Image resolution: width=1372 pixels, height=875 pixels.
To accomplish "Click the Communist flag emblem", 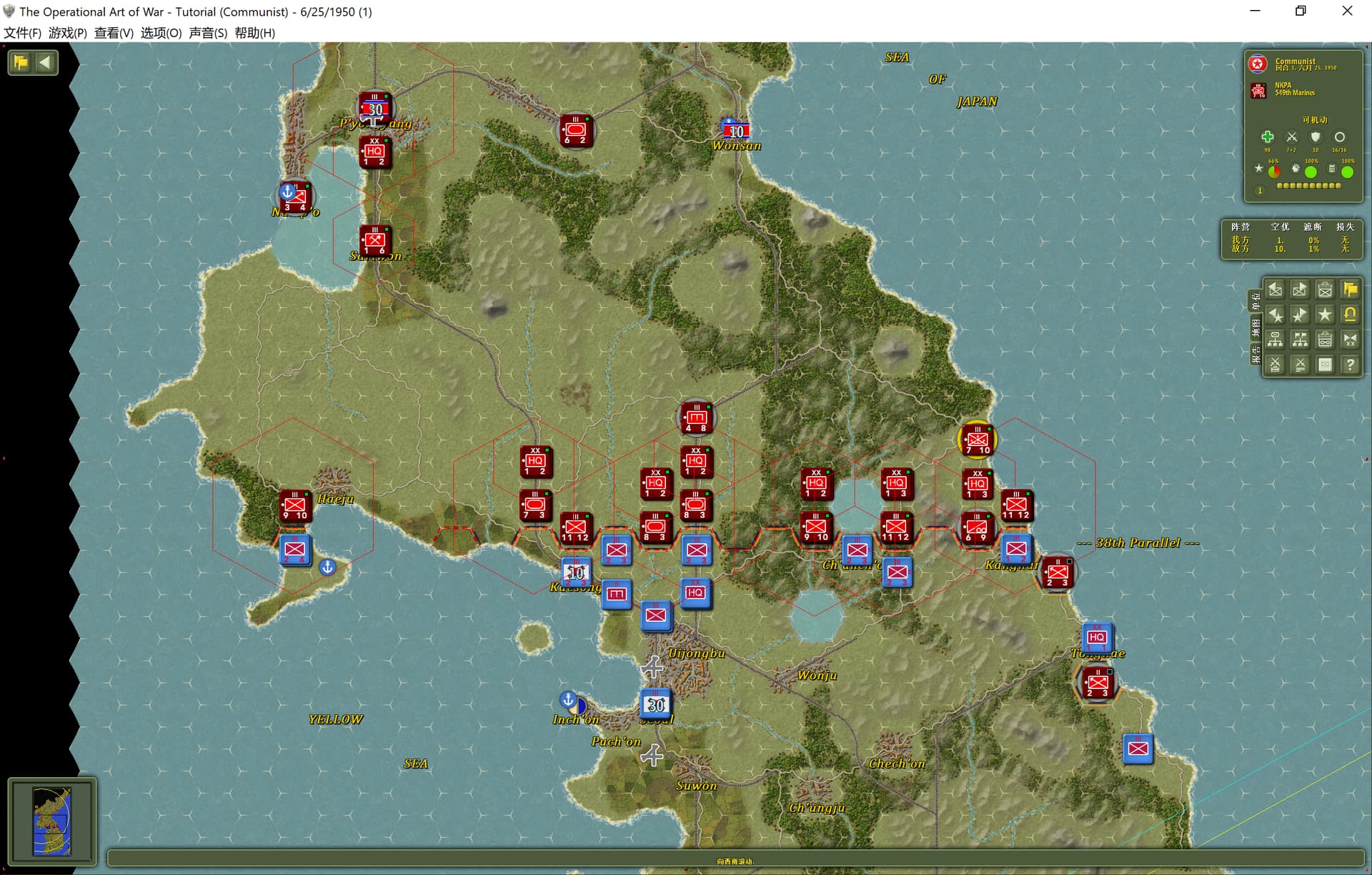I will point(1258,64).
